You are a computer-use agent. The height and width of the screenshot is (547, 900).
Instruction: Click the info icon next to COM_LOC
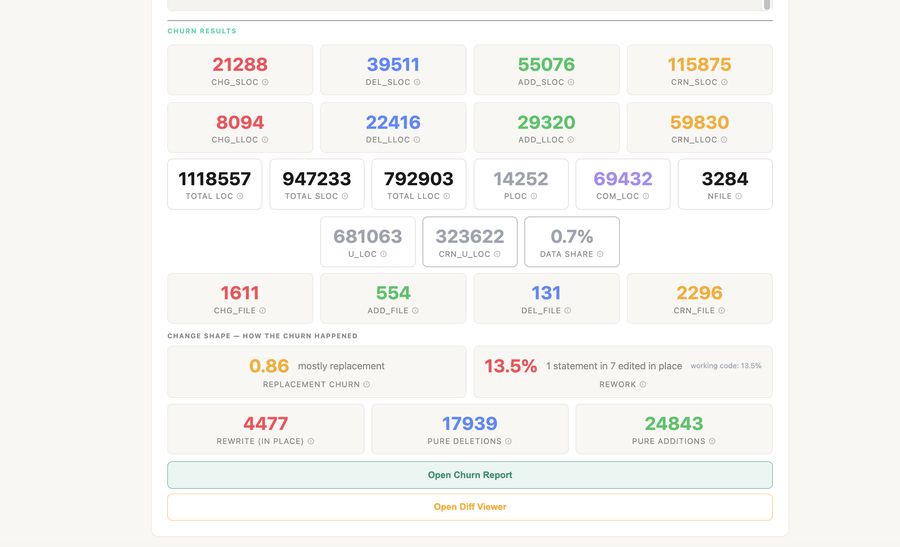pos(646,196)
